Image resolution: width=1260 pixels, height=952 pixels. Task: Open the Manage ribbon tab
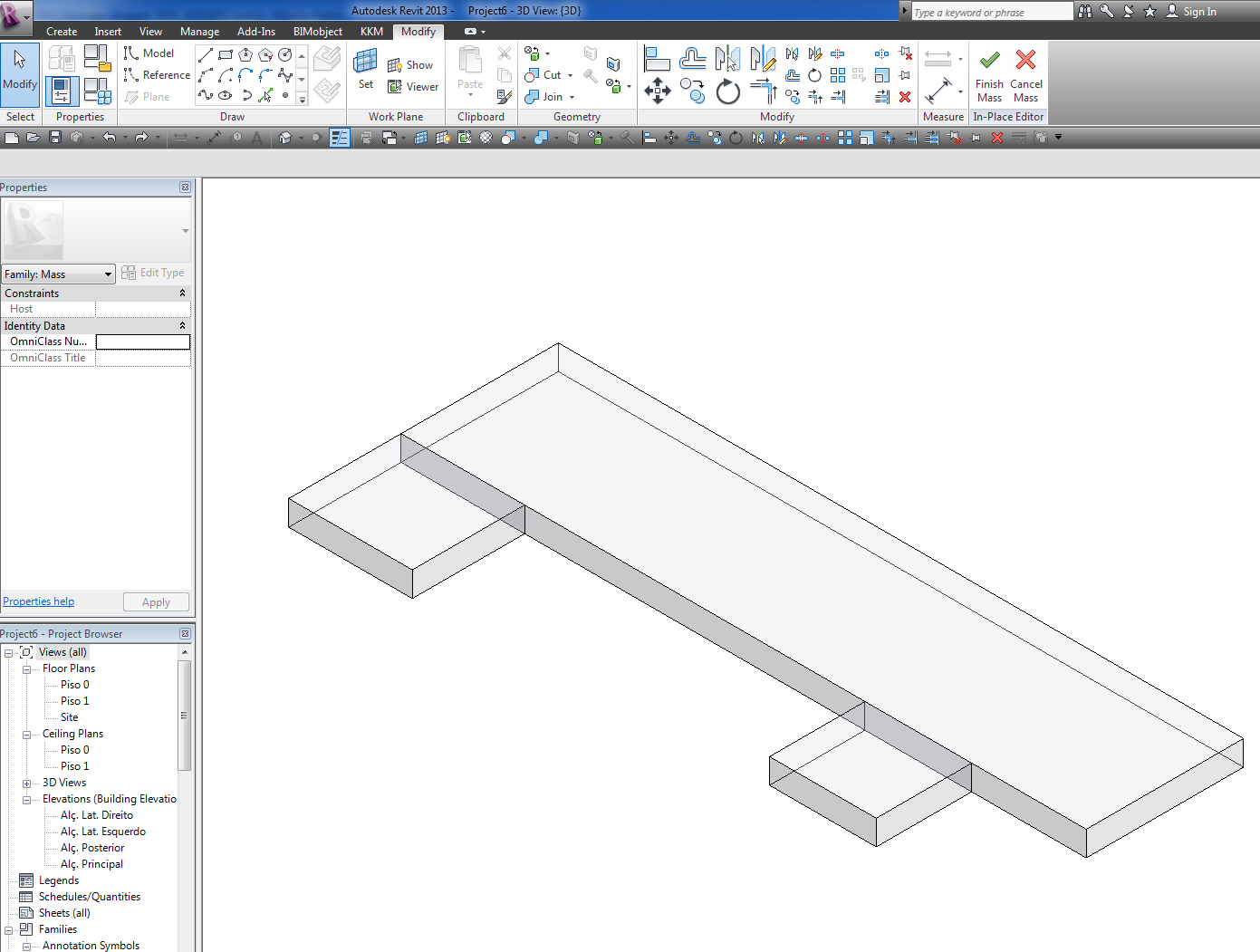click(199, 32)
